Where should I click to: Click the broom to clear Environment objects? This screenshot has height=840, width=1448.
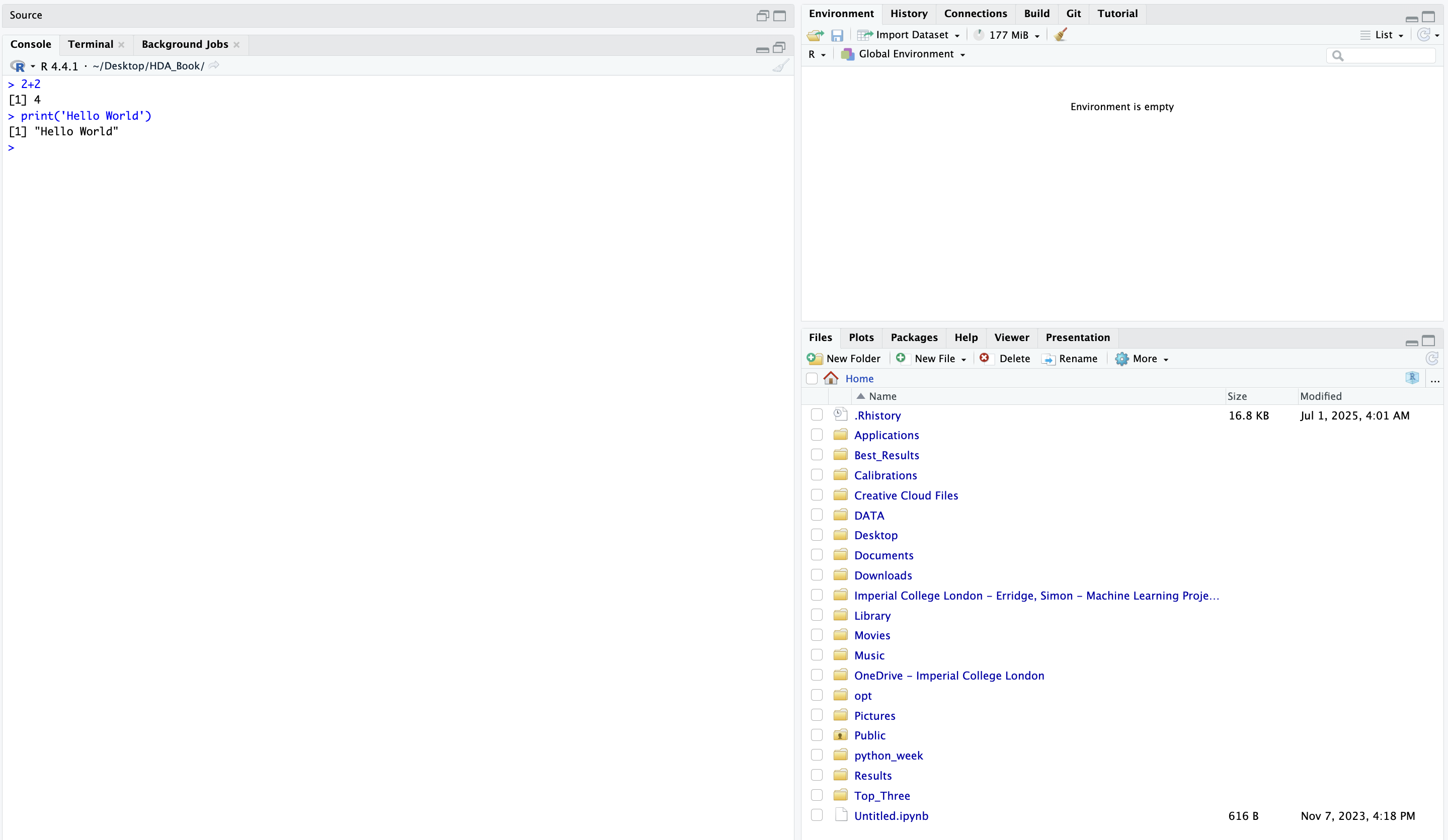pos(1061,35)
